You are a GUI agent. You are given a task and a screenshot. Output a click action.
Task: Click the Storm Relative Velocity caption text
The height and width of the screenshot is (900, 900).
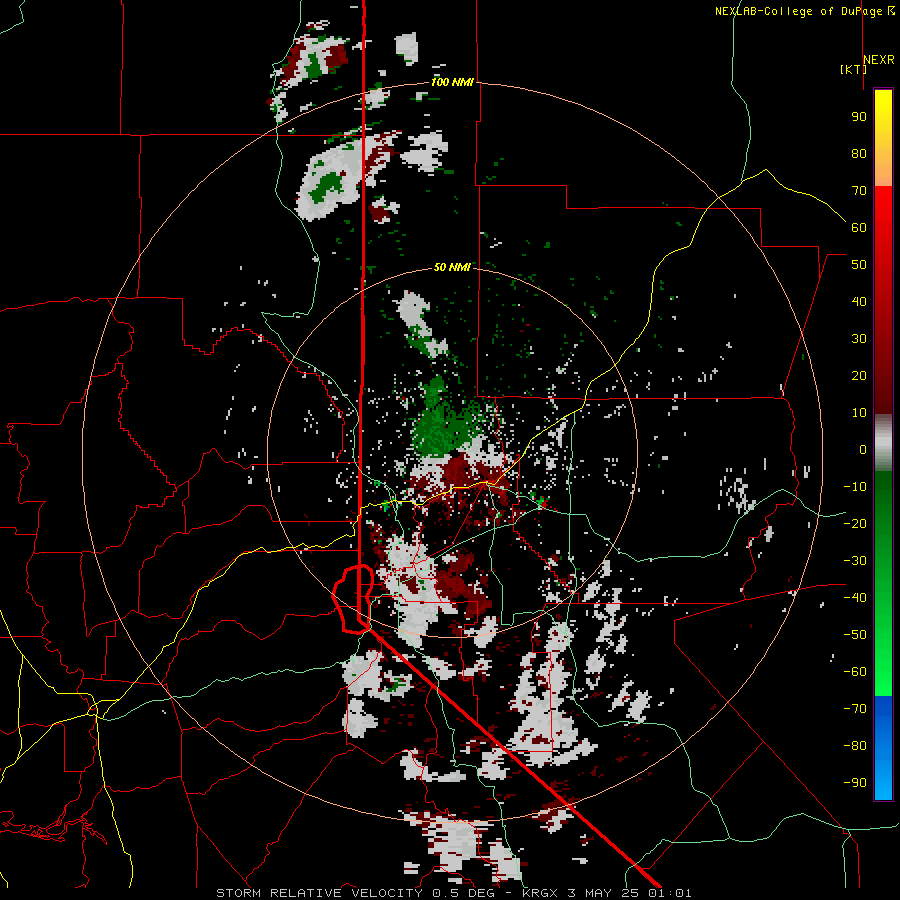point(453,893)
